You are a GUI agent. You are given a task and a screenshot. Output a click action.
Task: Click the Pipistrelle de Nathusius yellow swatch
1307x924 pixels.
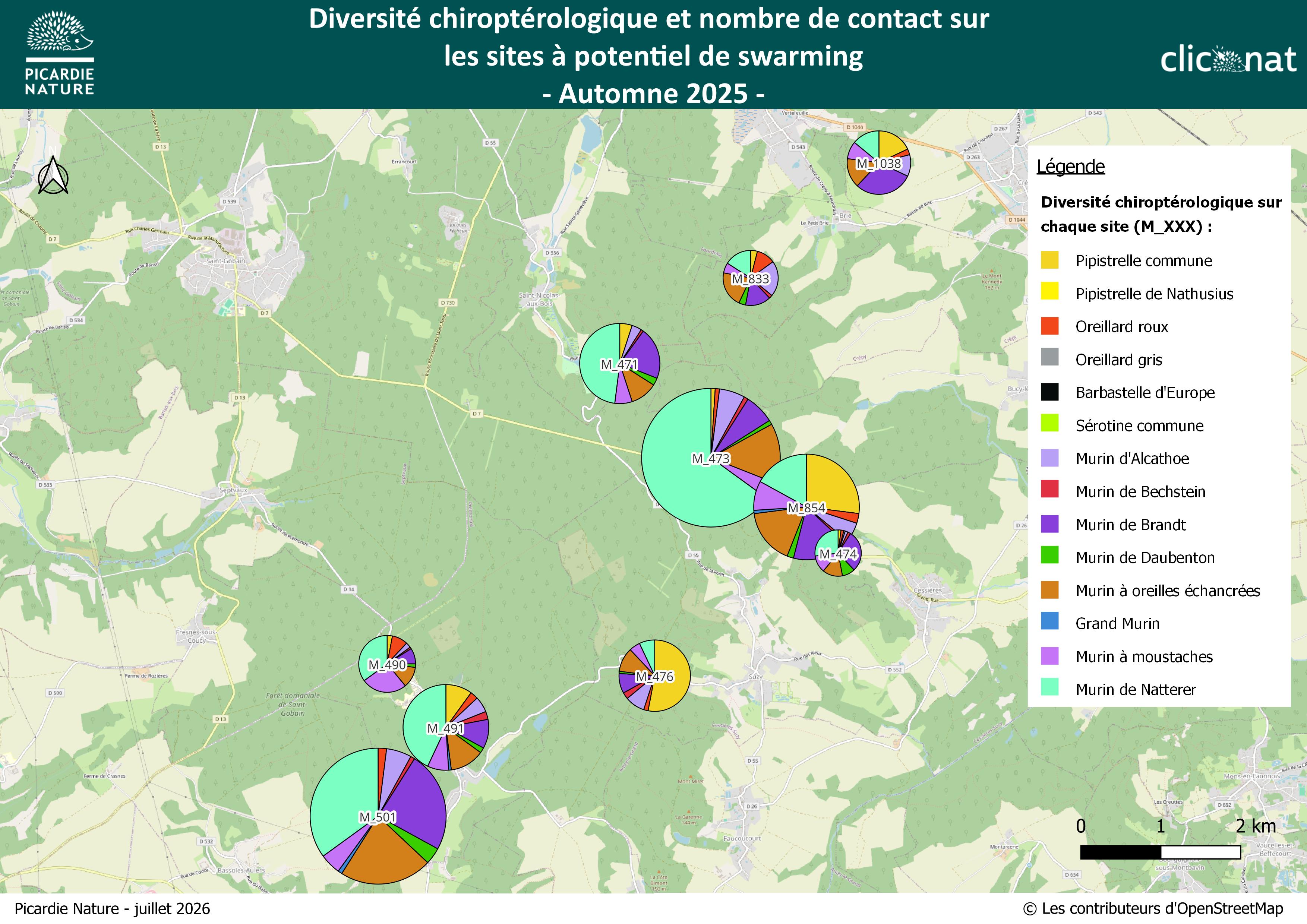[1050, 291]
